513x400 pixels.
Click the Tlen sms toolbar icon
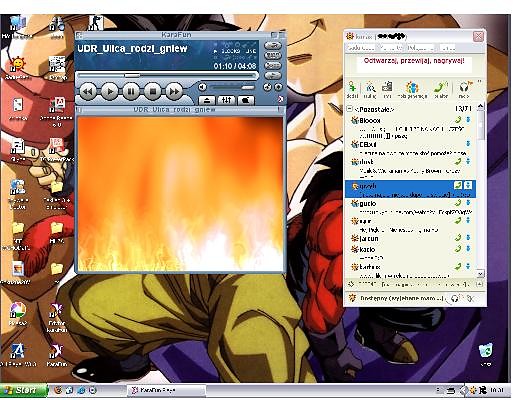tap(387, 89)
